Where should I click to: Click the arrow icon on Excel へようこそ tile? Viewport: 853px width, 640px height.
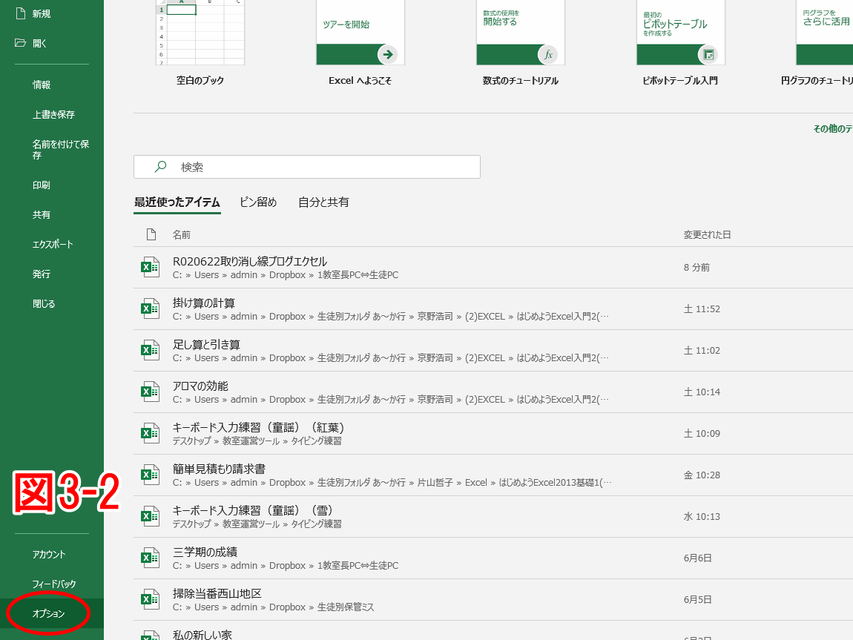(x=388, y=54)
